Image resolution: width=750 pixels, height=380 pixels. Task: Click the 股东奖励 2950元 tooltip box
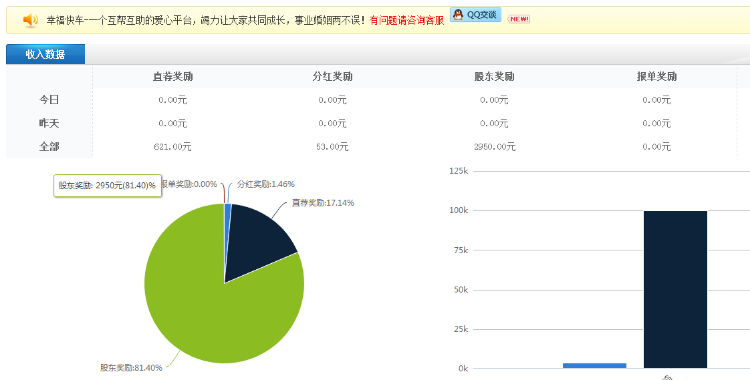coord(107,185)
